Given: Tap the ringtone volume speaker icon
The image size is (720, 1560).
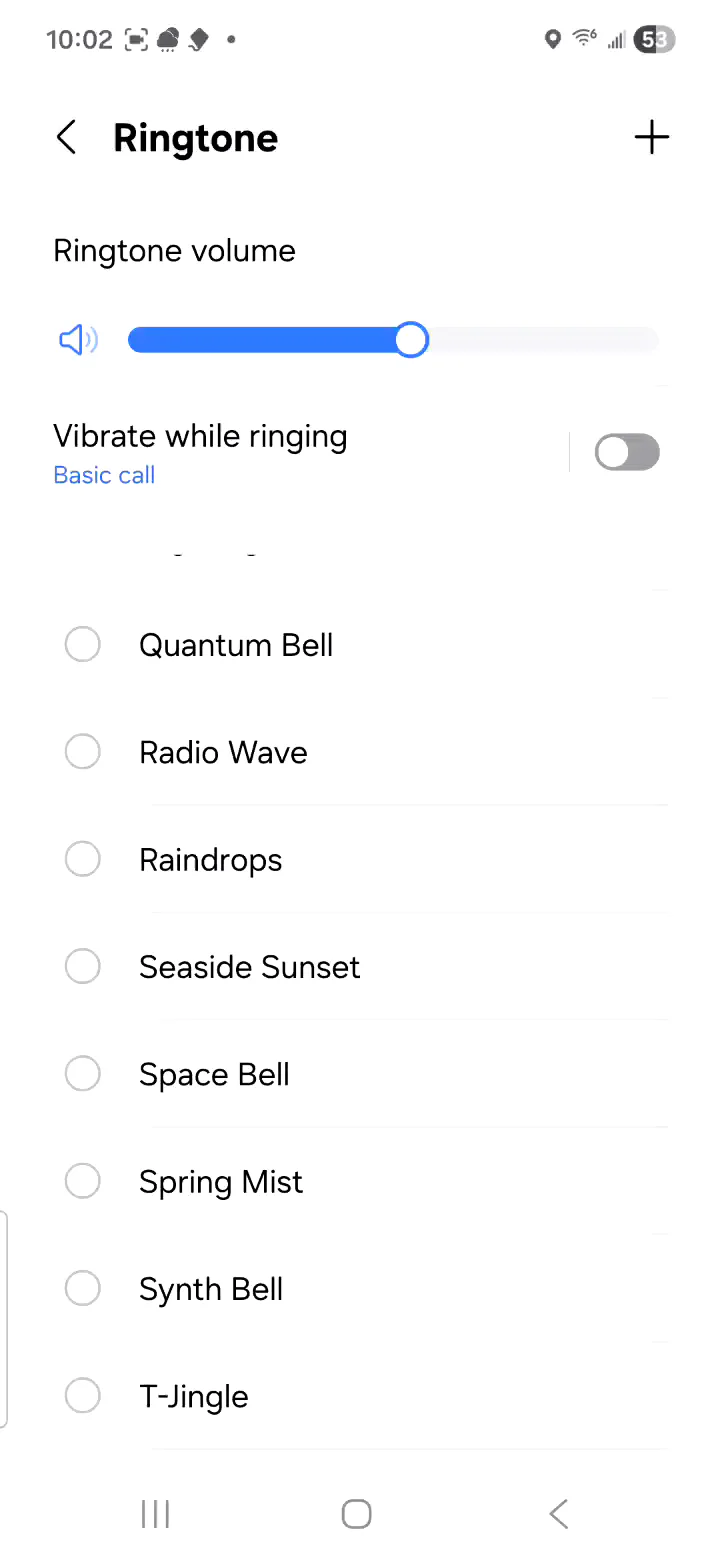Looking at the screenshot, I should (x=78, y=341).
